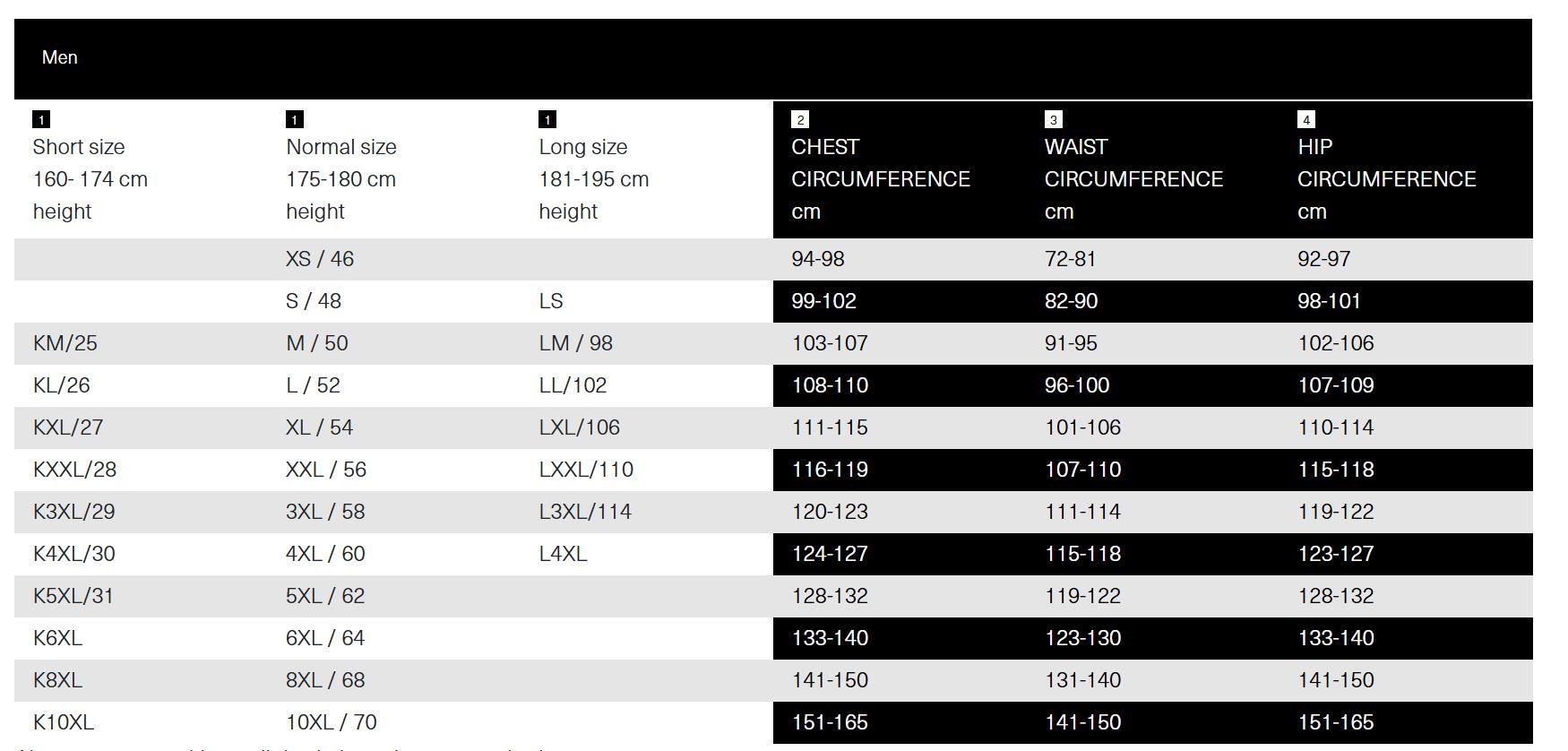Click the number 3 badge above Waist Circumference
The image size is (1568, 751).
pos(1054,119)
